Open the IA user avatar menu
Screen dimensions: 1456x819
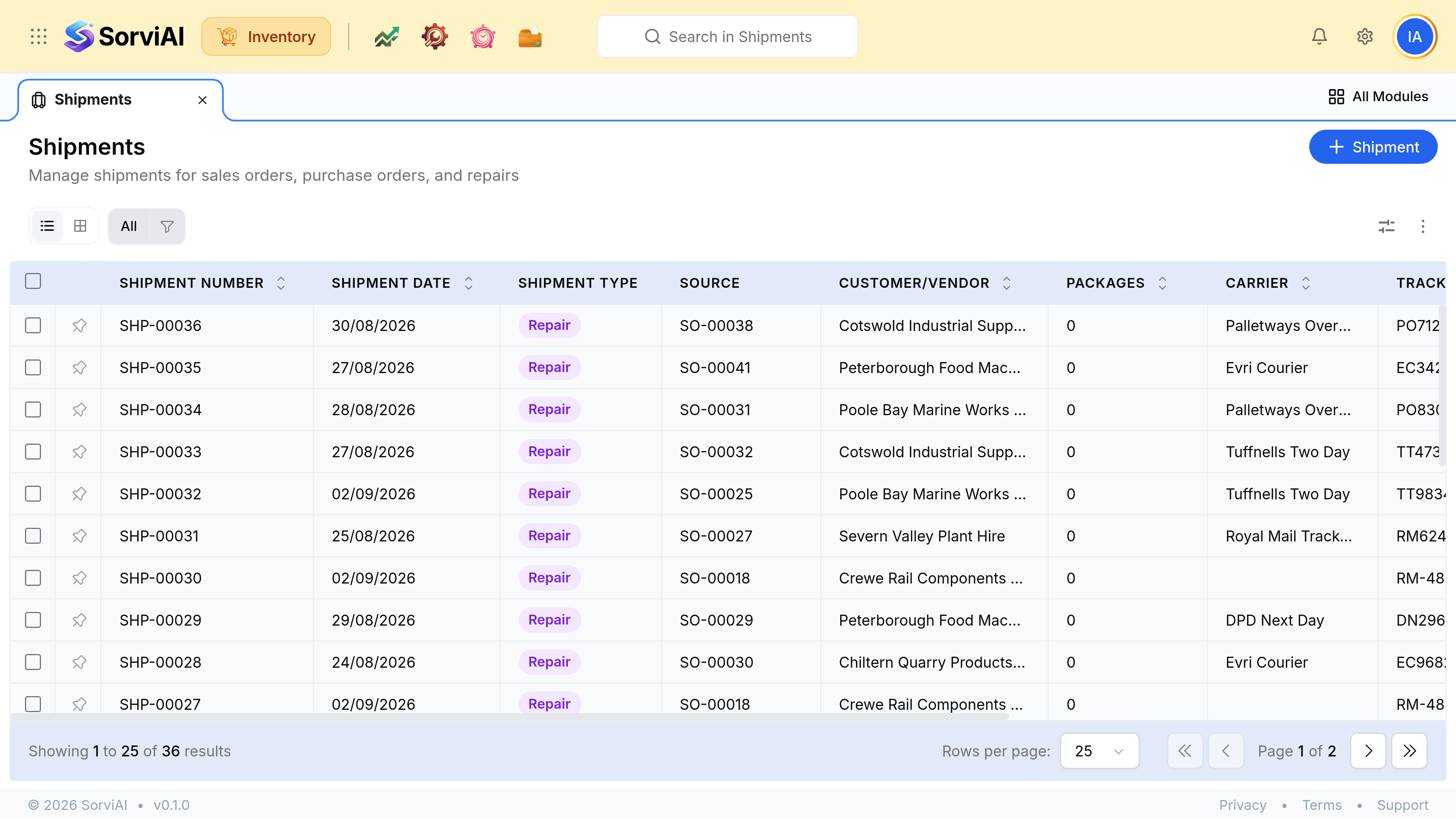[1415, 37]
